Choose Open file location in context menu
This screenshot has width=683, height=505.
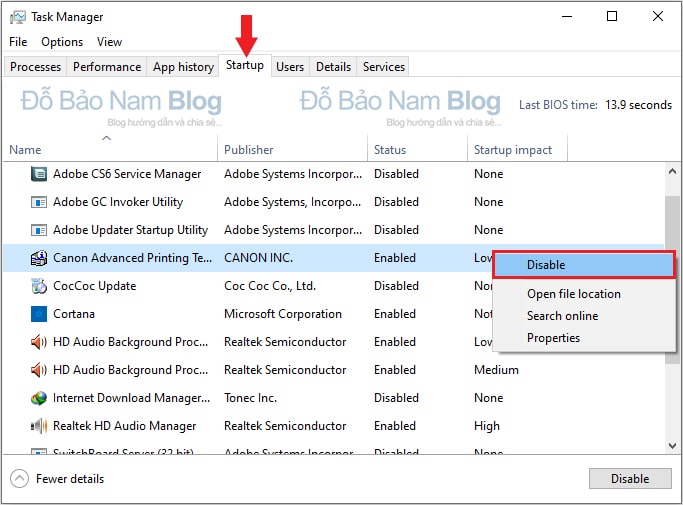[x=574, y=294]
